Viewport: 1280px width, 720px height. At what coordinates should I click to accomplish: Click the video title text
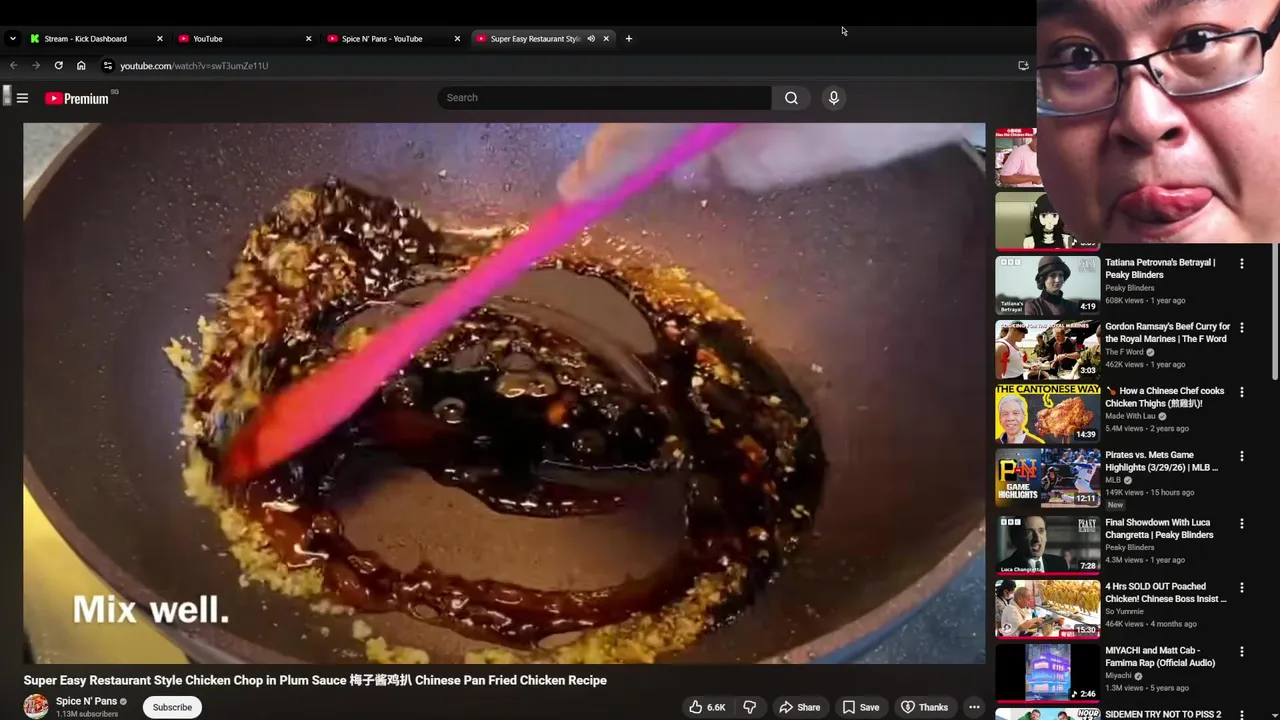tap(315, 680)
